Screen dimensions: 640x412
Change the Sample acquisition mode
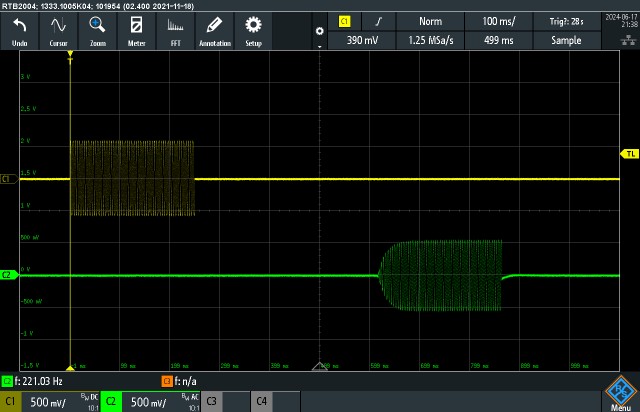(566, 40)
